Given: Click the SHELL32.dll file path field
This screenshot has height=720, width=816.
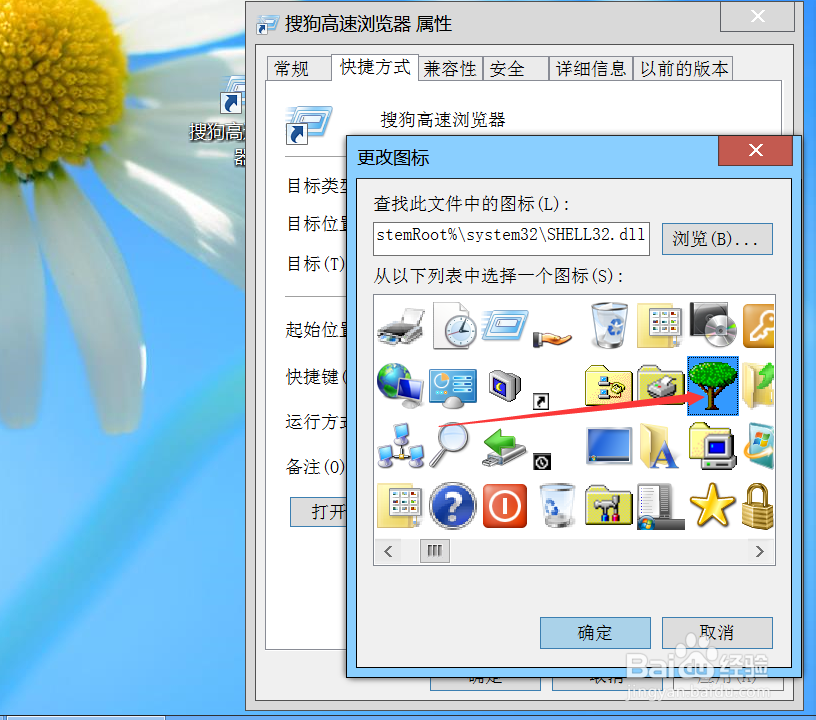Looking at the screenshot, I should point(511,239).
